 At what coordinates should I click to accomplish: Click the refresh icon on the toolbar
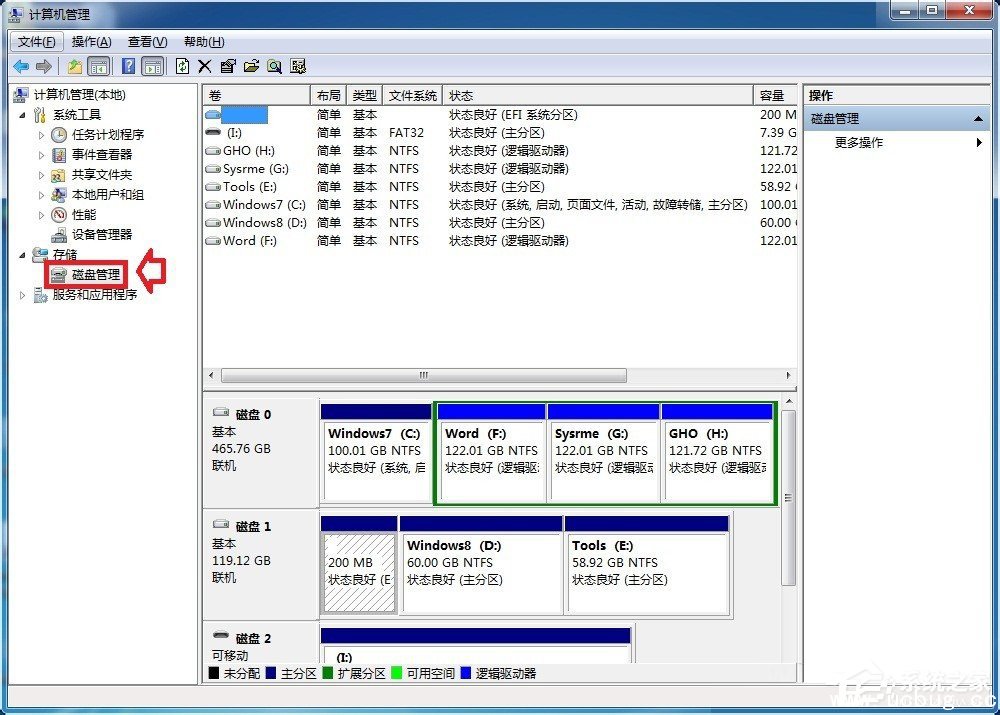click(x=182, y=66)
